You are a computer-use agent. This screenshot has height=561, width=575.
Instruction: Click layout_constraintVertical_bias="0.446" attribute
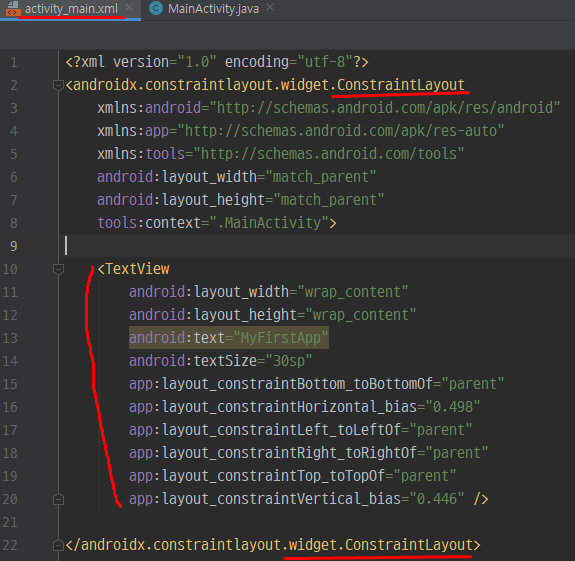click(296, 499)
